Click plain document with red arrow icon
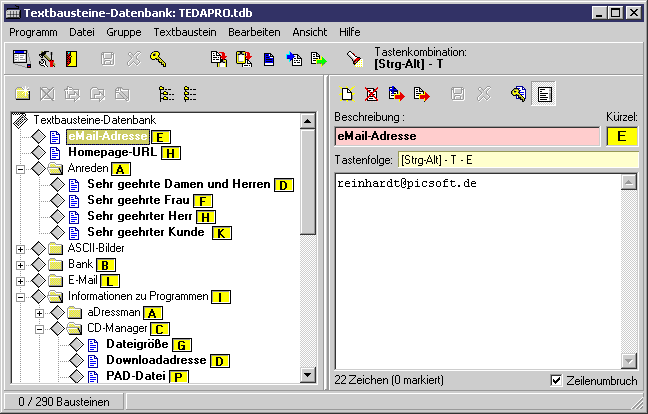The image size is (648, 414). tap(421, 94)
